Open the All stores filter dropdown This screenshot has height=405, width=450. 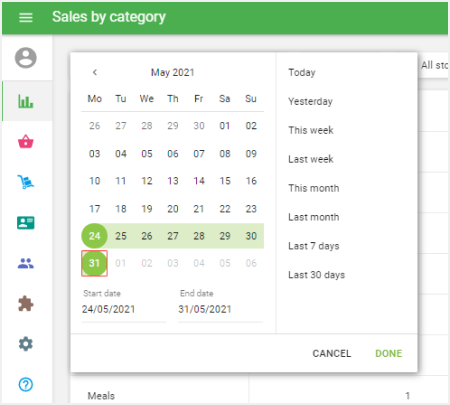point(433,65)
